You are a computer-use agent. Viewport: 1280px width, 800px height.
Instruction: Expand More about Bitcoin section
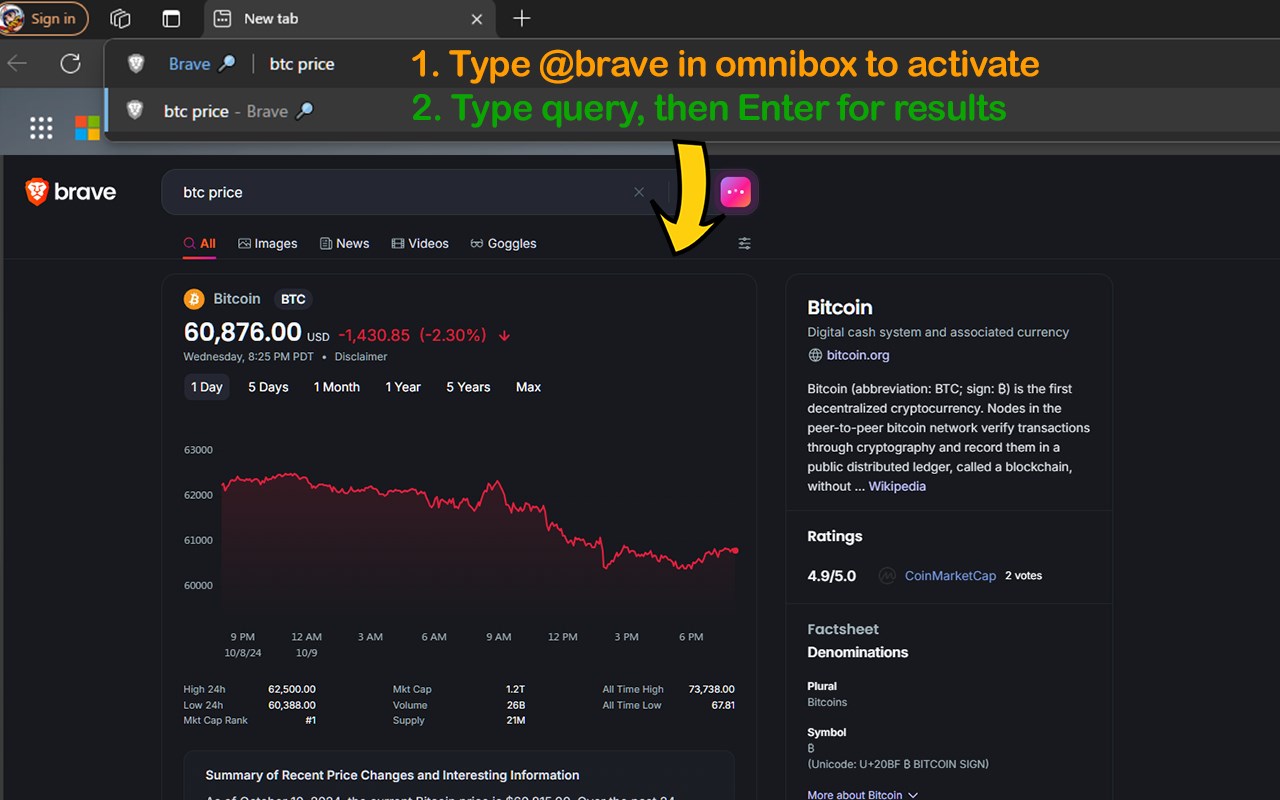click(x=863, y=795)
